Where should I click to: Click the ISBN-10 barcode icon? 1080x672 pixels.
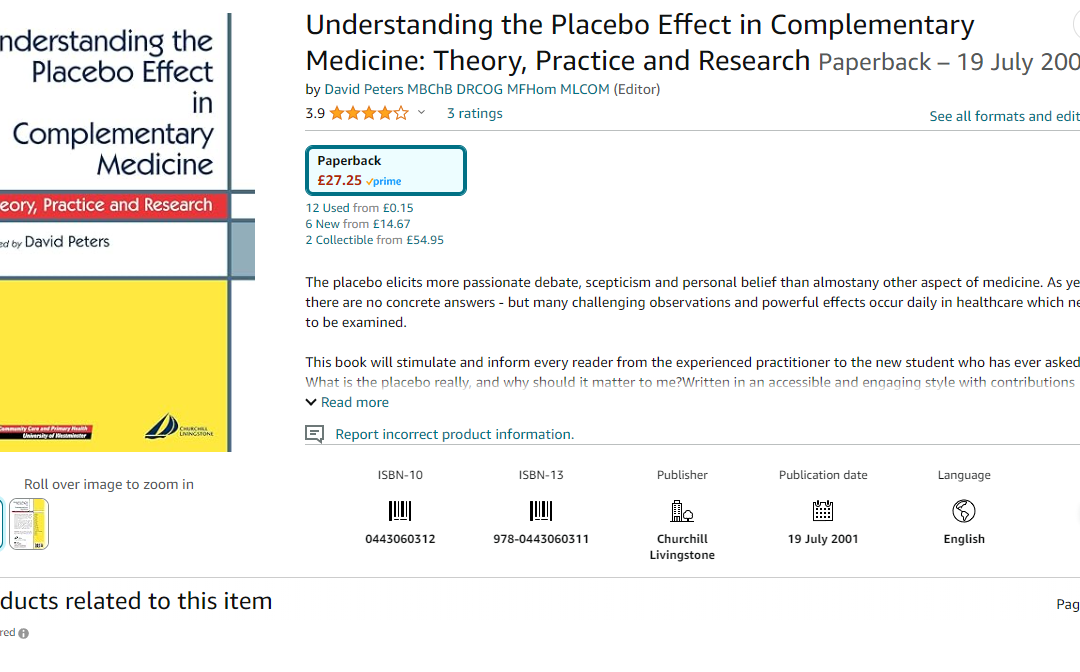pyautogui.click(x=399, y=511)
